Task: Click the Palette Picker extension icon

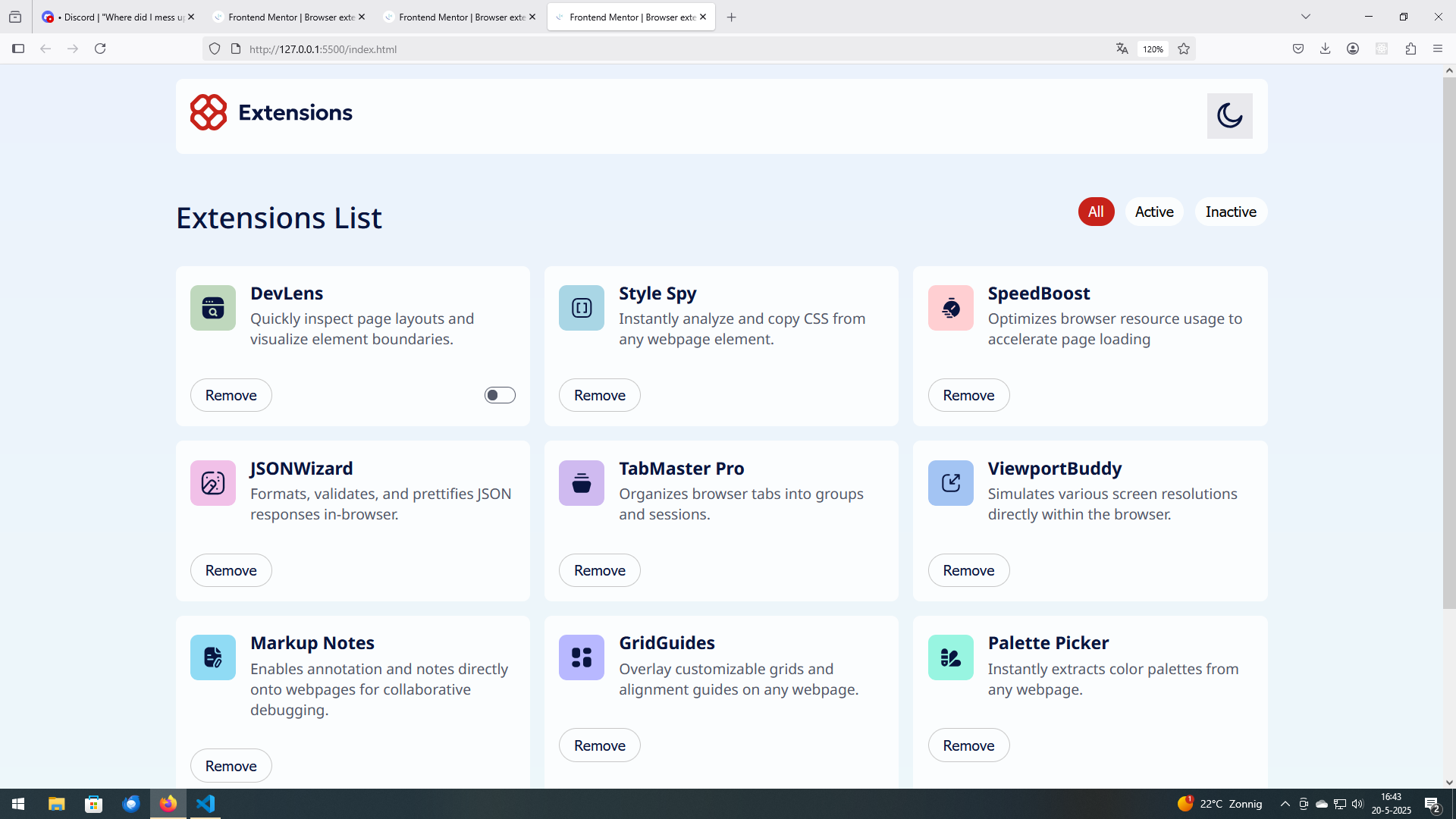Action: (950, 657)
